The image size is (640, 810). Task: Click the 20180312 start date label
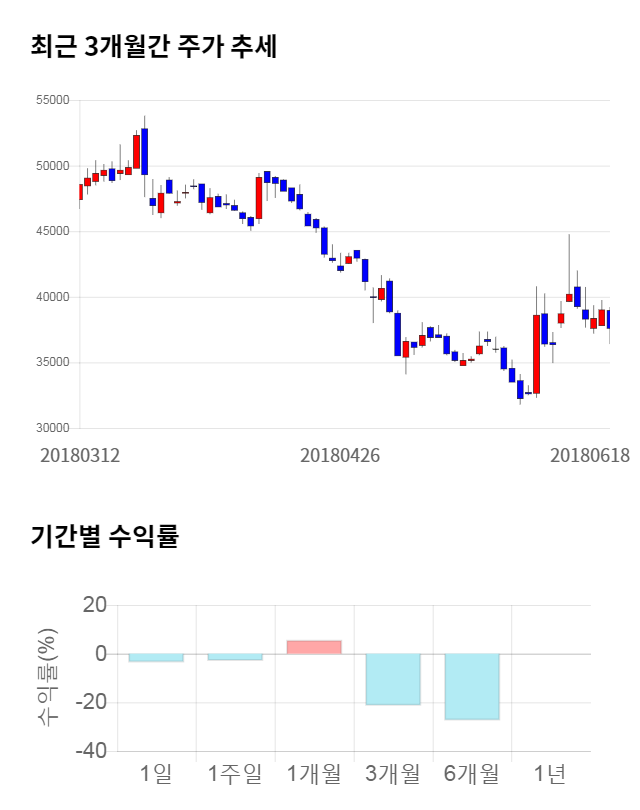(80, 455)
